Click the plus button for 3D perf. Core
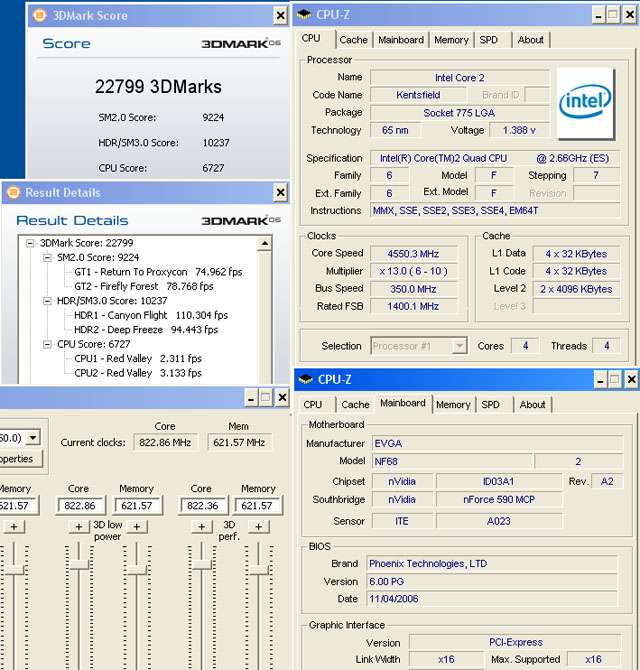640x670 pixels. coord(202,527)
